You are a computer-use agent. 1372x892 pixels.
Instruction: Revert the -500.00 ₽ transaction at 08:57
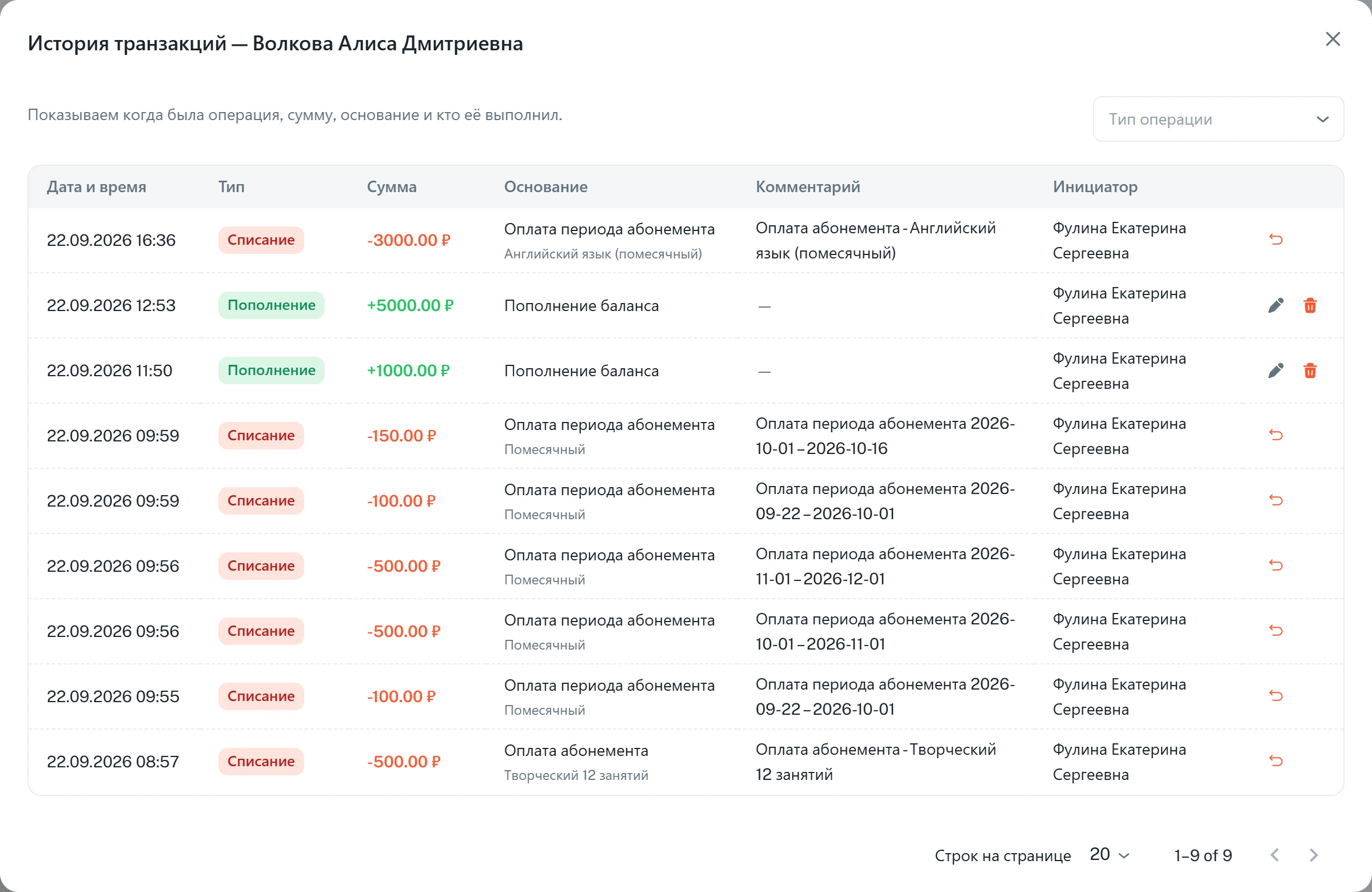click(x=1276, y=760)
